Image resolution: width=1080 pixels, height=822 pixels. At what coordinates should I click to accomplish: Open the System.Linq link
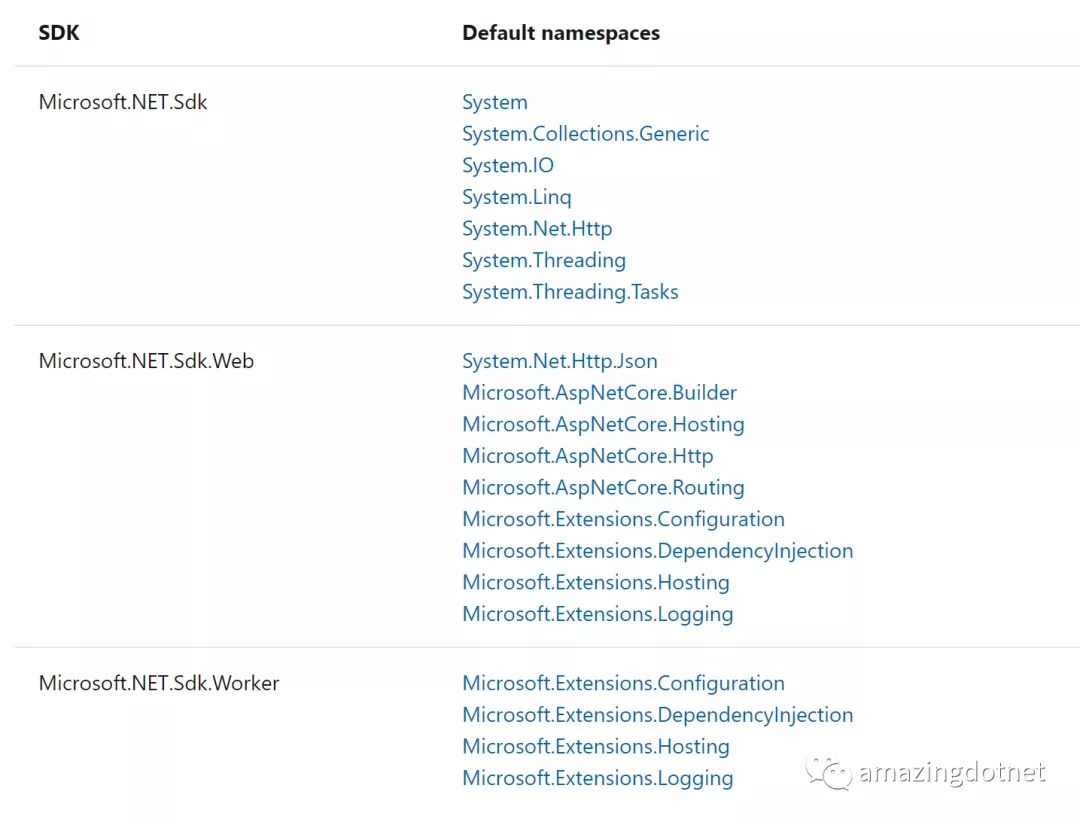516,197
